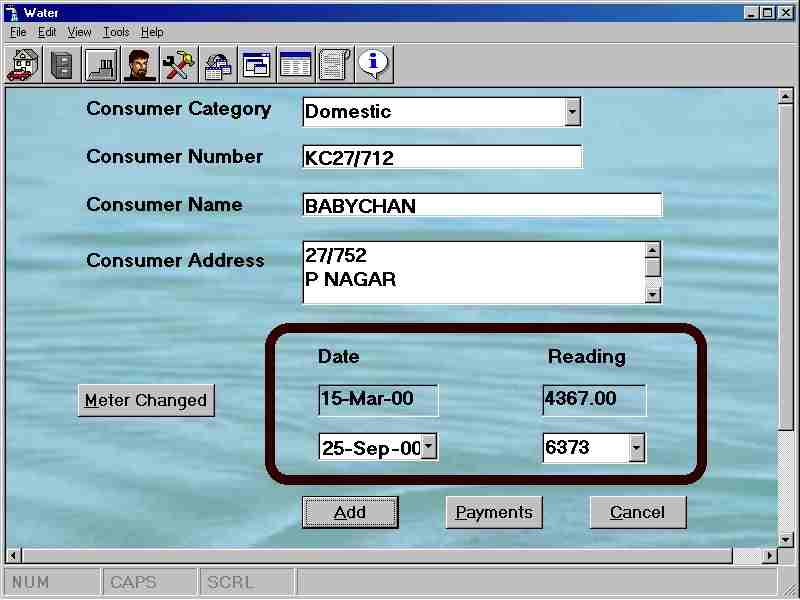The width and height of the screenshot is (800, 600).
Task: Click the bearded man face icon
Action: click(140, 65)
